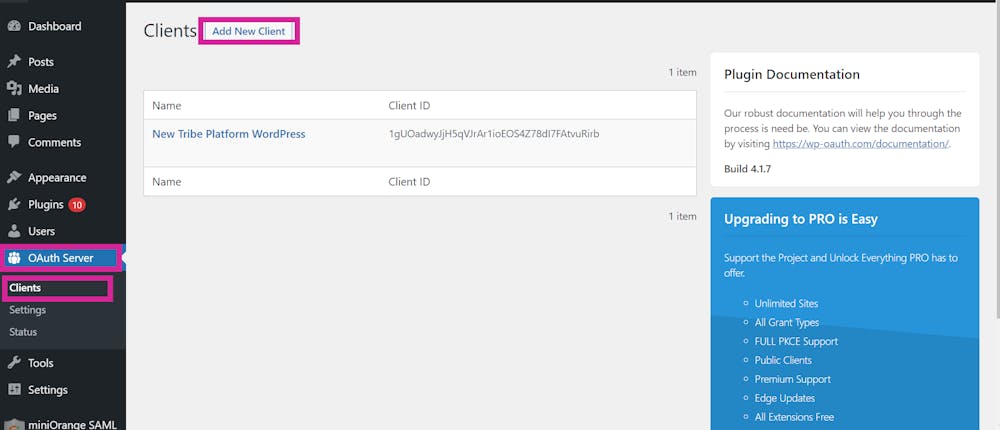Open Settings under OAuth Server

point(27,310)
